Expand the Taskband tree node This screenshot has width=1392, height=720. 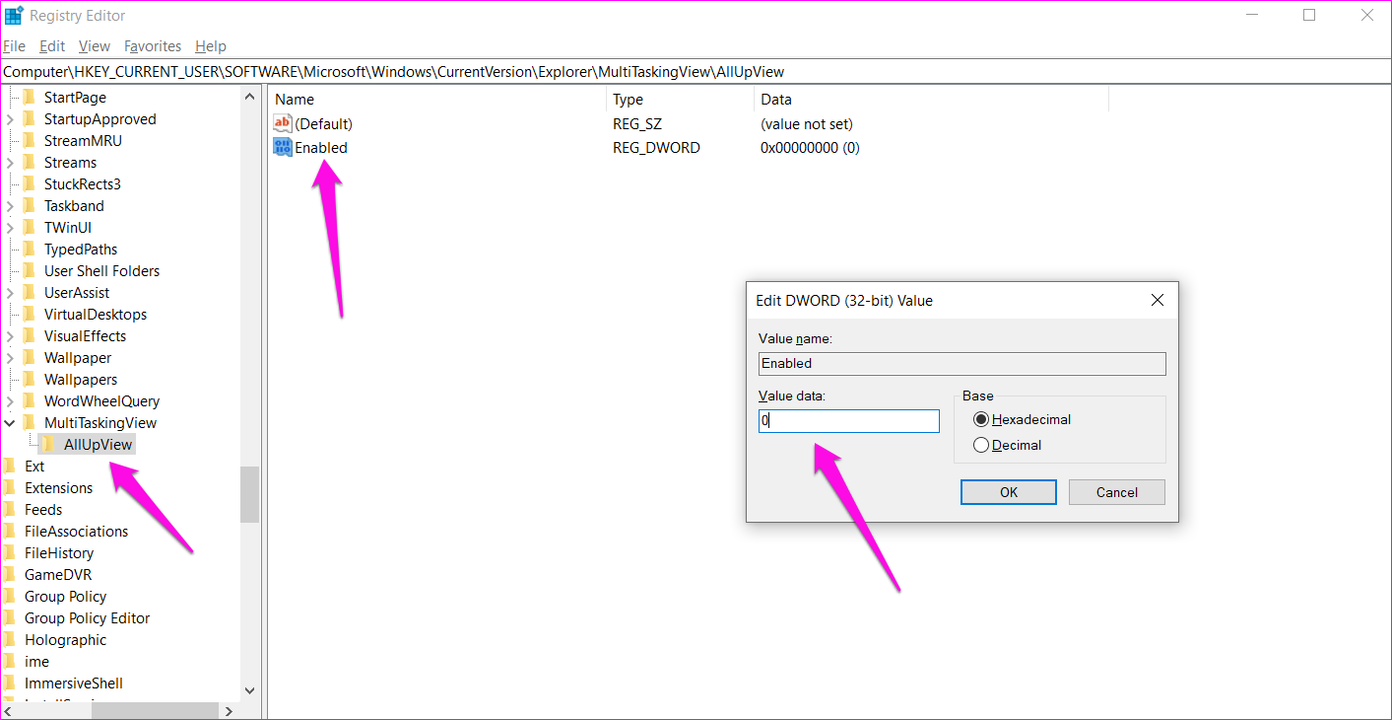10,206
